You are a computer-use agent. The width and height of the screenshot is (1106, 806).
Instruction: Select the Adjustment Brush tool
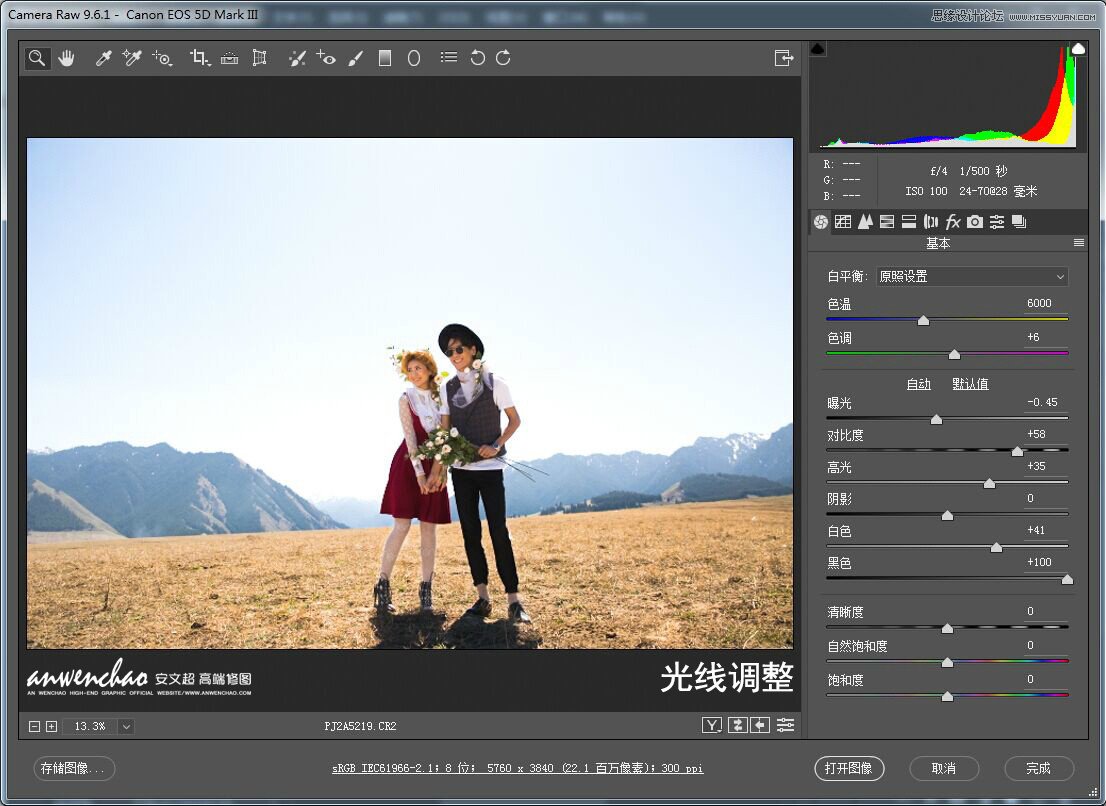[356, 58]
